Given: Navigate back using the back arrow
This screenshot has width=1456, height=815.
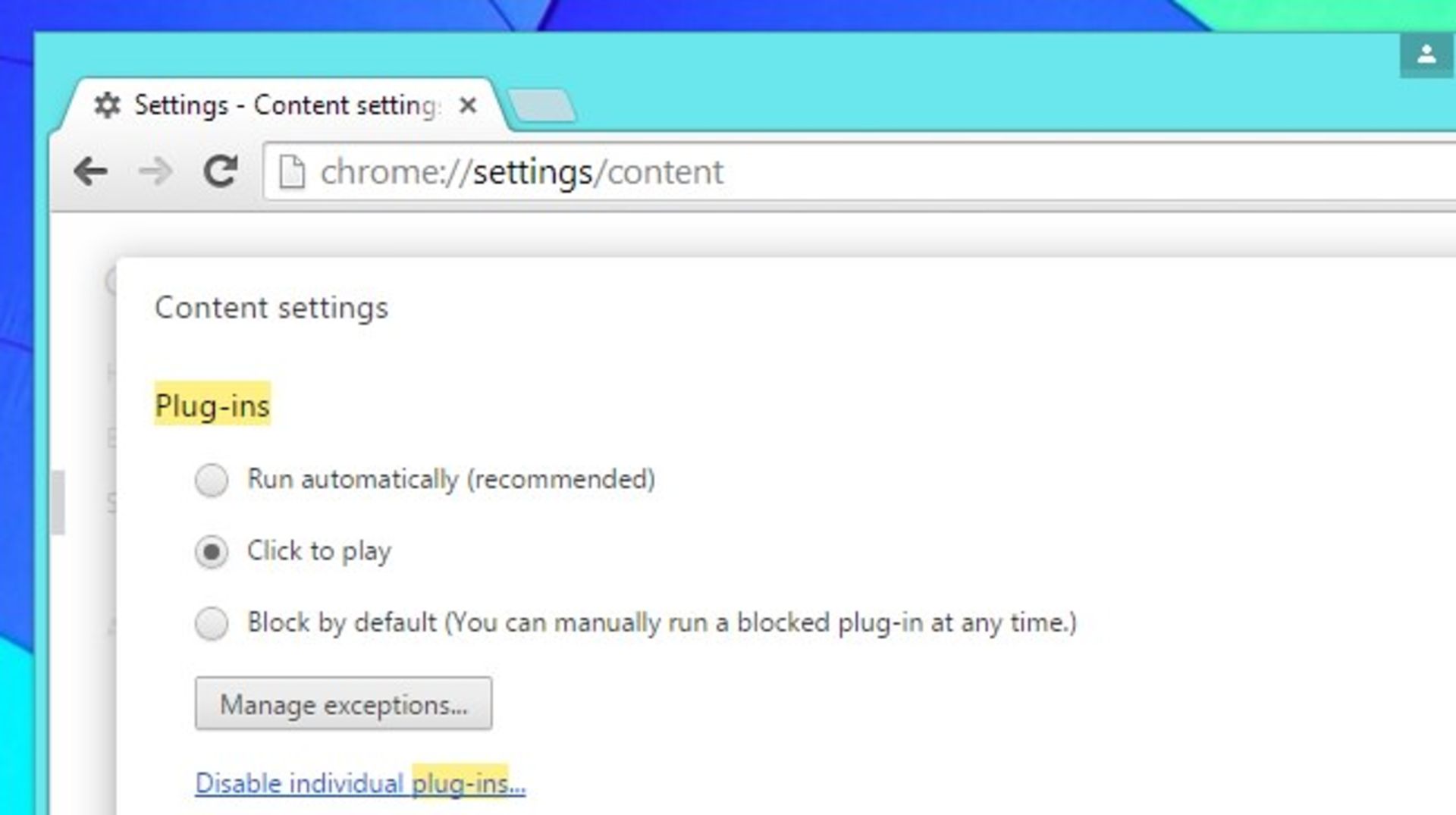Looking at the screenshot, I should 91,171.
